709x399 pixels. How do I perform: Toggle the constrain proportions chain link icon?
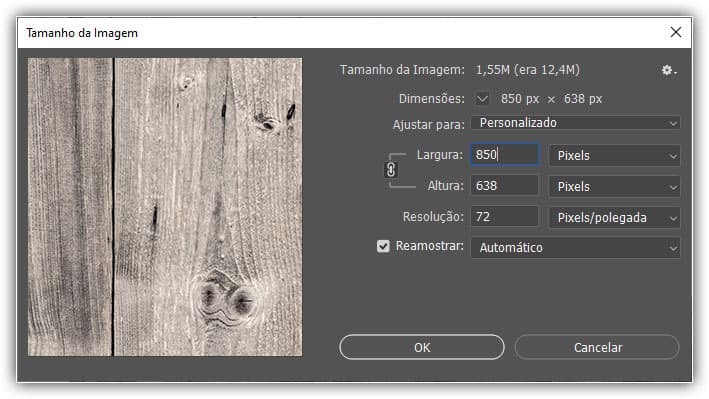[391, 170]
